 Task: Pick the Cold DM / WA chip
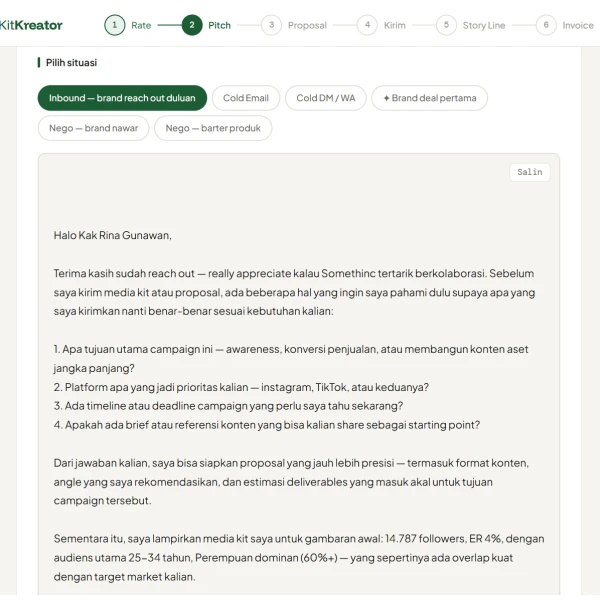(326, 98)
